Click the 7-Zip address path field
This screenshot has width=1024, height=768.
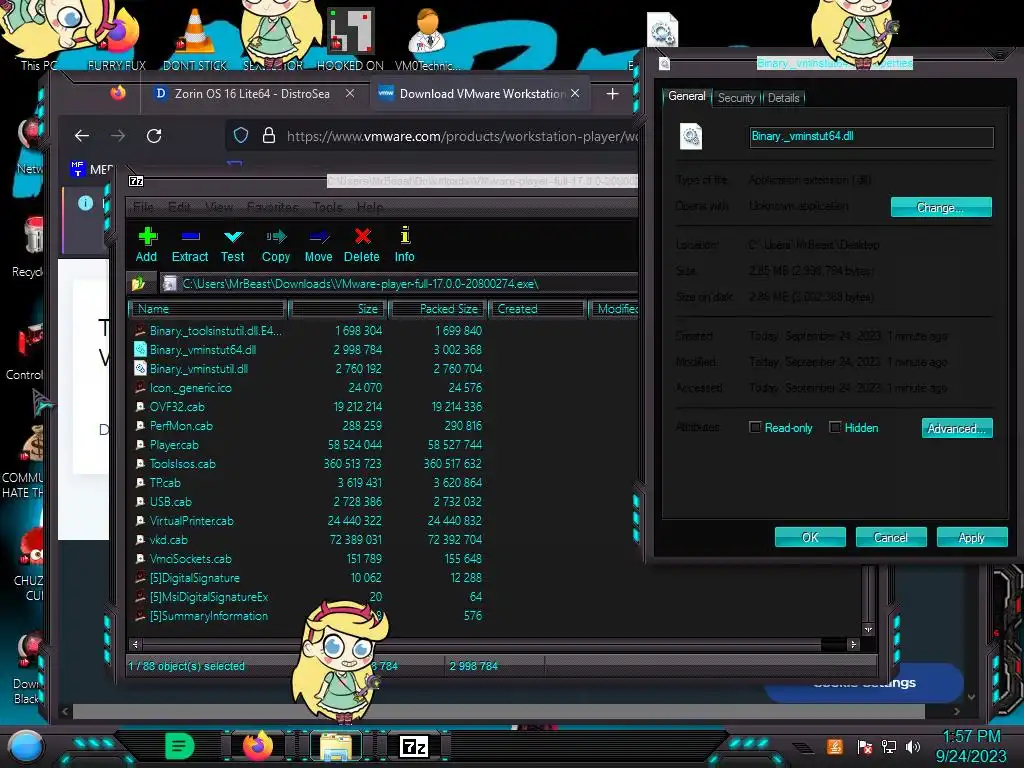point(400,283)
